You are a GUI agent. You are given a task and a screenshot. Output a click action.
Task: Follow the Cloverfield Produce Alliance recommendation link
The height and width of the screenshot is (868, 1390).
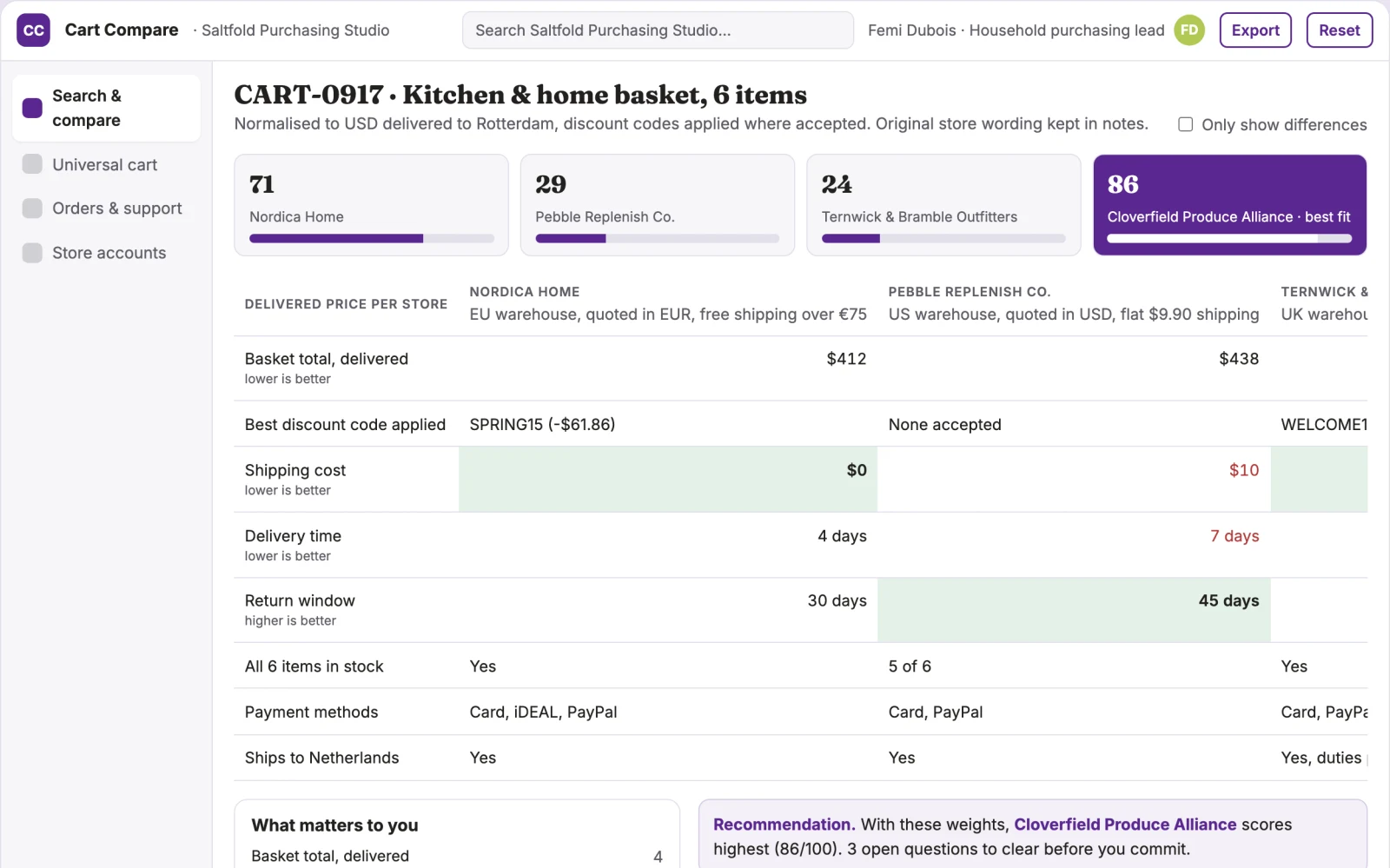(x=1125, y=825)
